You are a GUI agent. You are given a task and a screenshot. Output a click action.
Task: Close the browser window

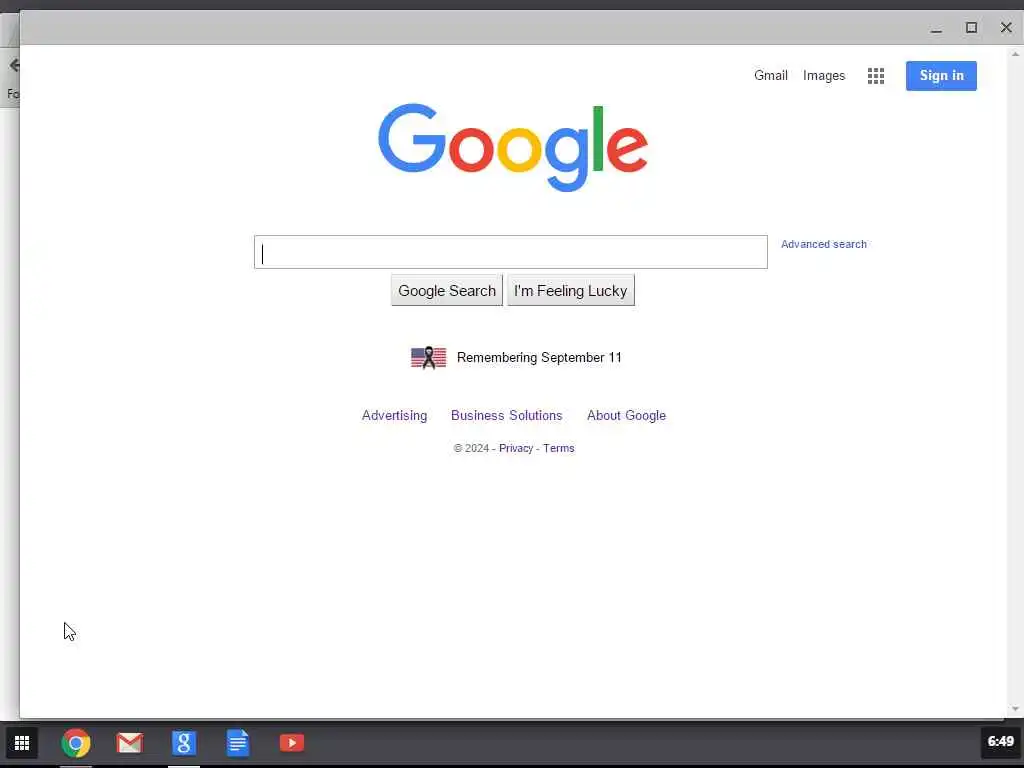(1006, 27)
